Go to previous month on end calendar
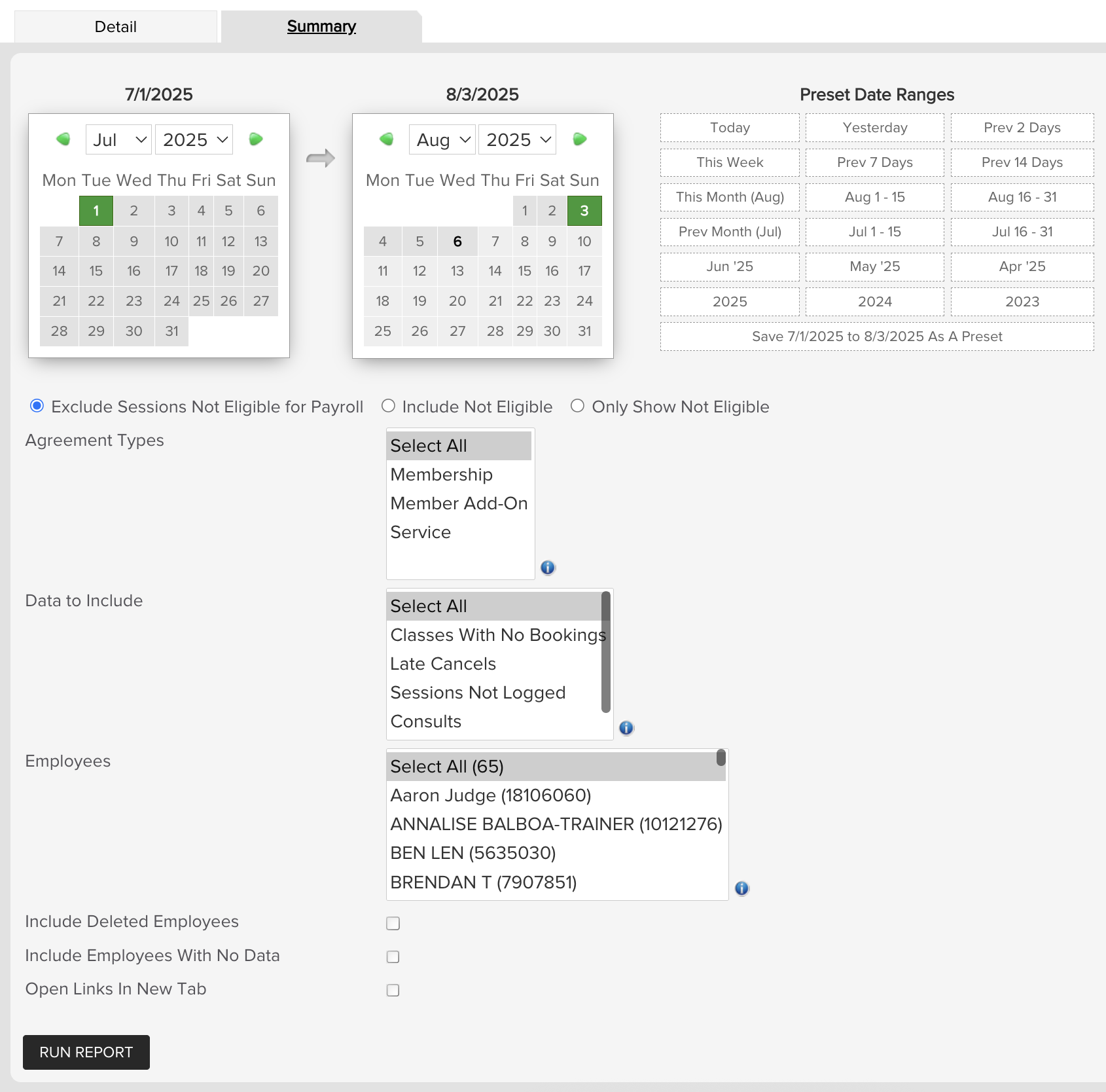Viewport: 1106px width, 1092px height. click(x=387, y=139)
